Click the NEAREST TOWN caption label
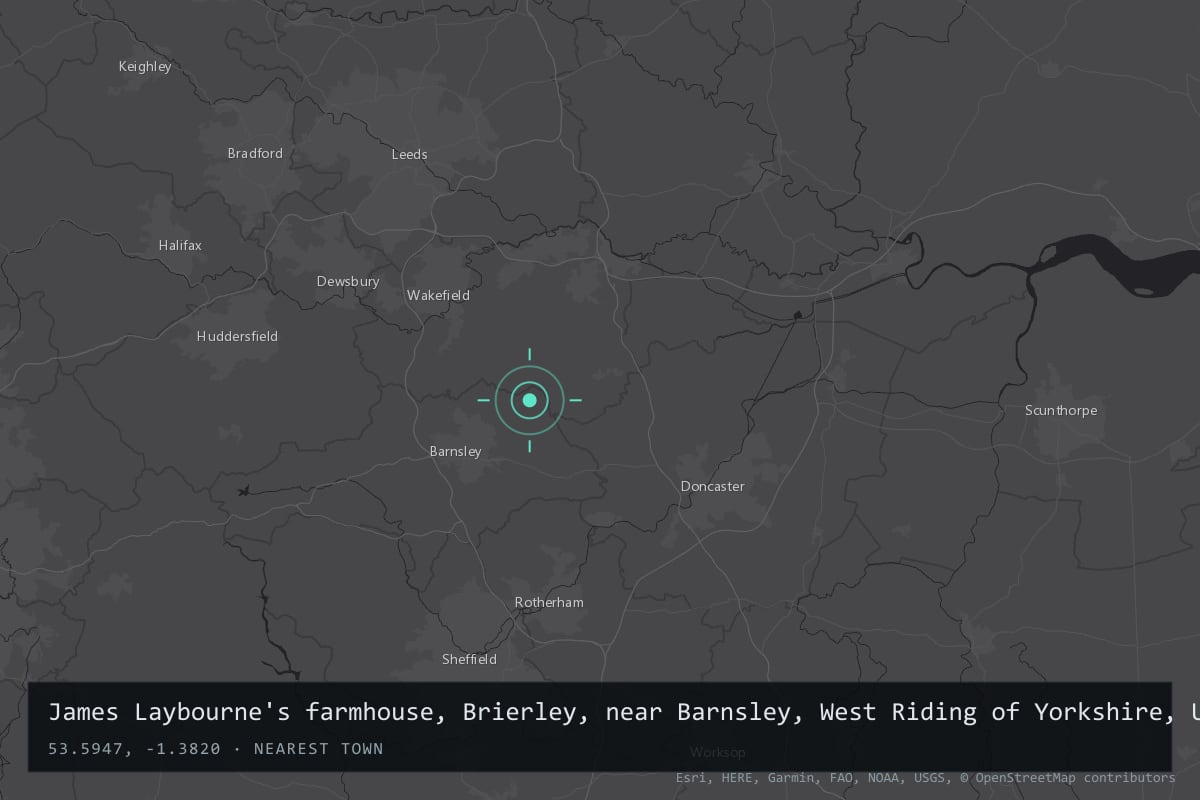Screen dimensions: 1200x800 tap(318, 749)
